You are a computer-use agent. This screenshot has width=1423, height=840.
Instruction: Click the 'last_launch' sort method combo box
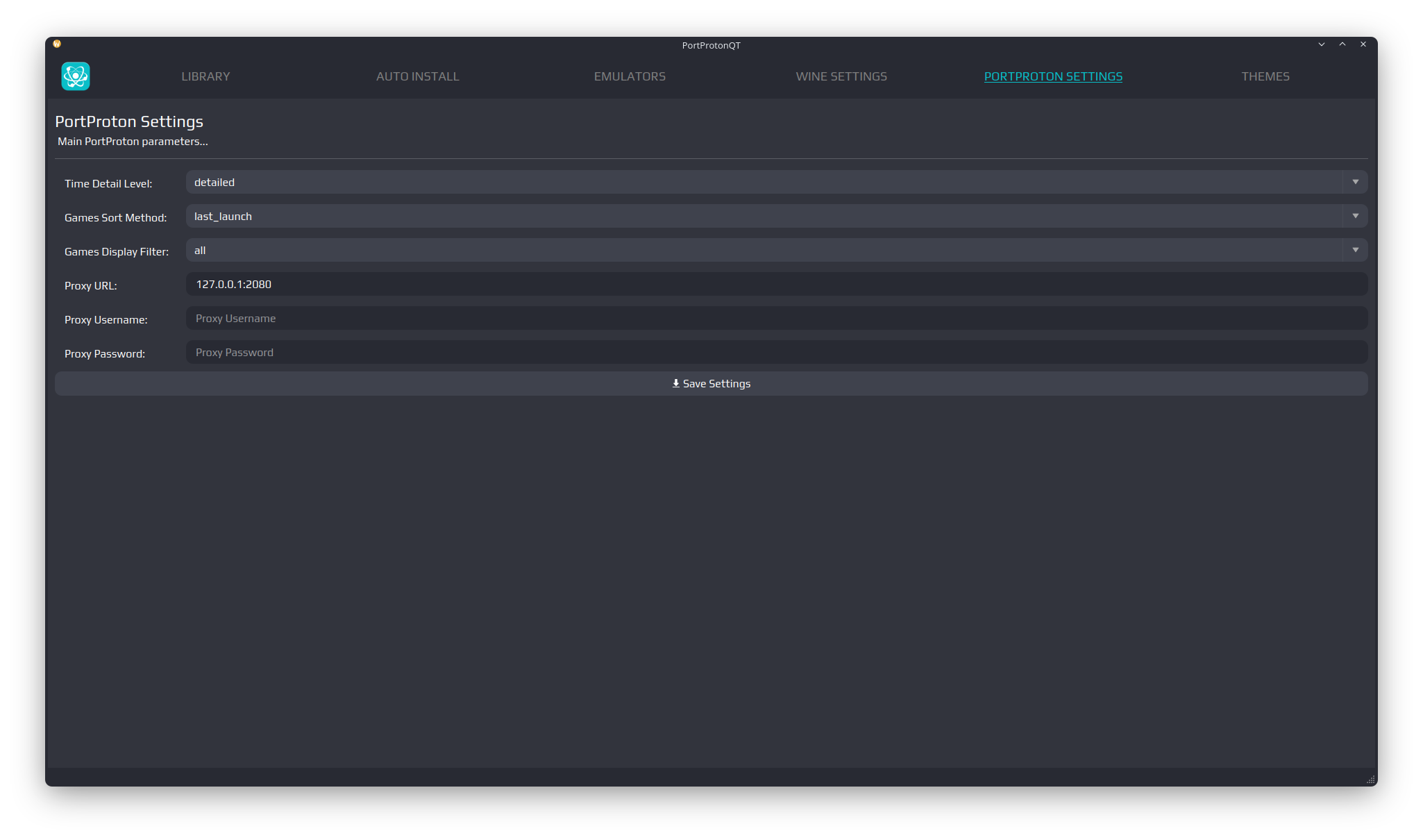coord(764,216)
